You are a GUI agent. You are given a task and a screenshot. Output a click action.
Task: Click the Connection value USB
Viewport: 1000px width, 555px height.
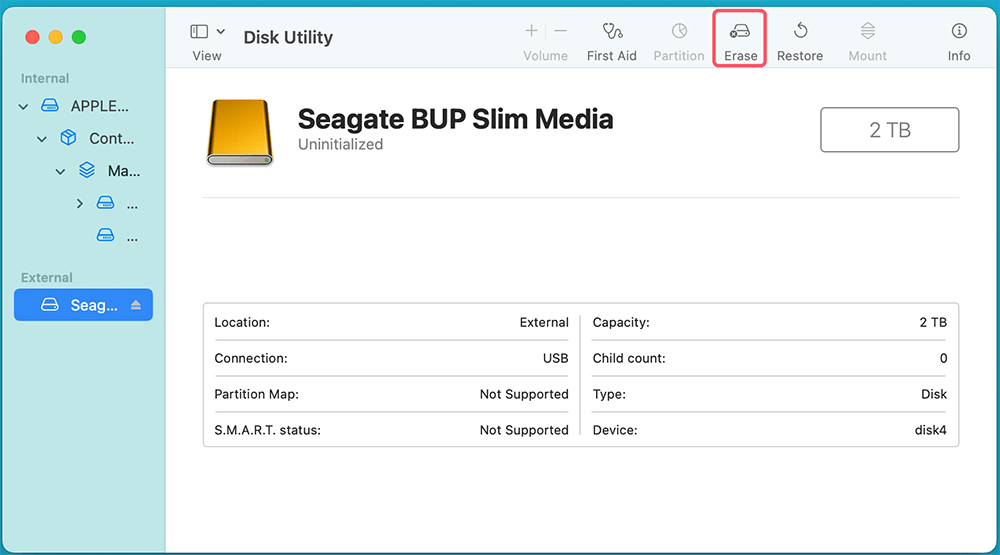555,358
